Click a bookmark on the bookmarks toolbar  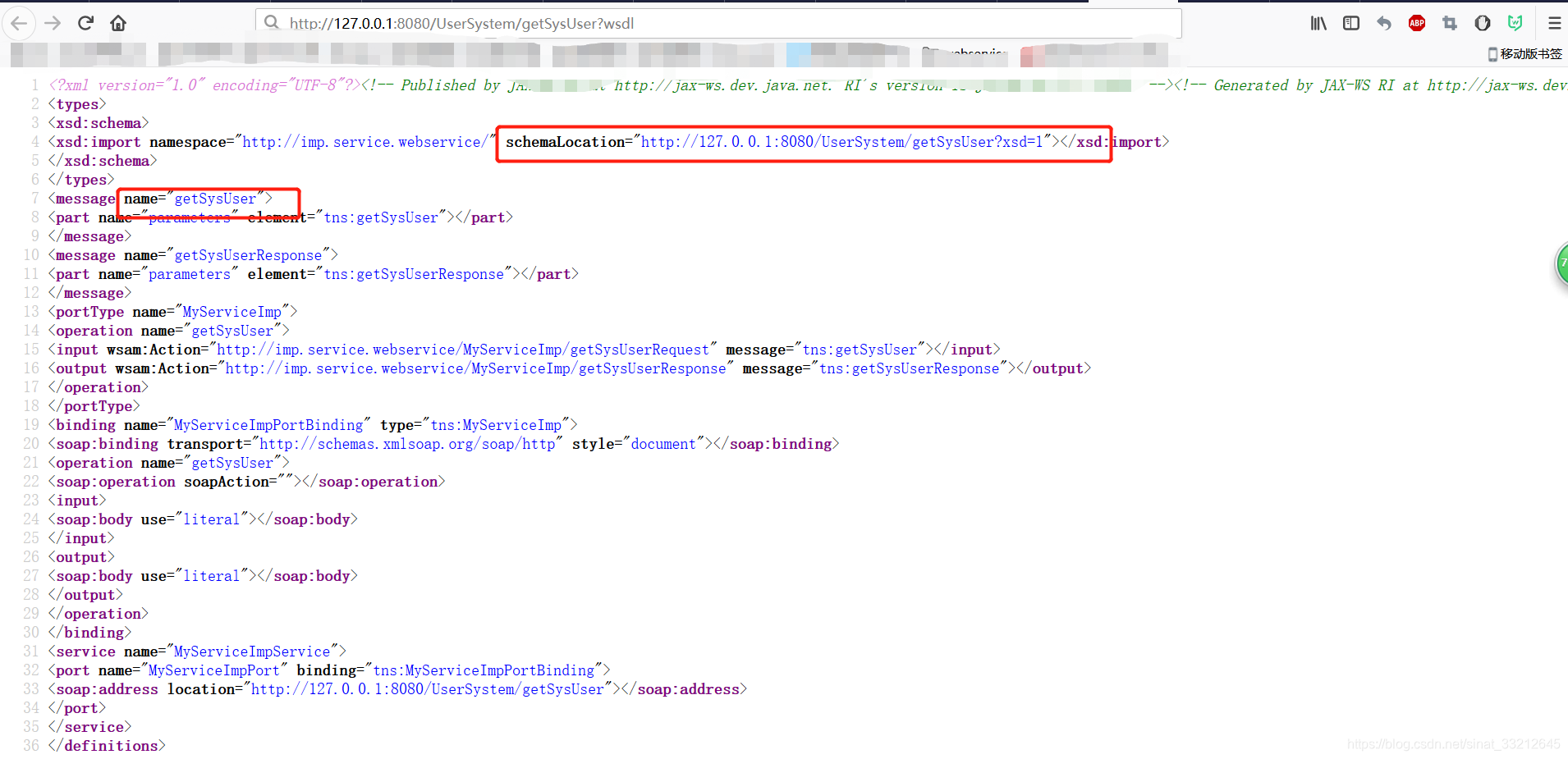[x=965, y=53]
